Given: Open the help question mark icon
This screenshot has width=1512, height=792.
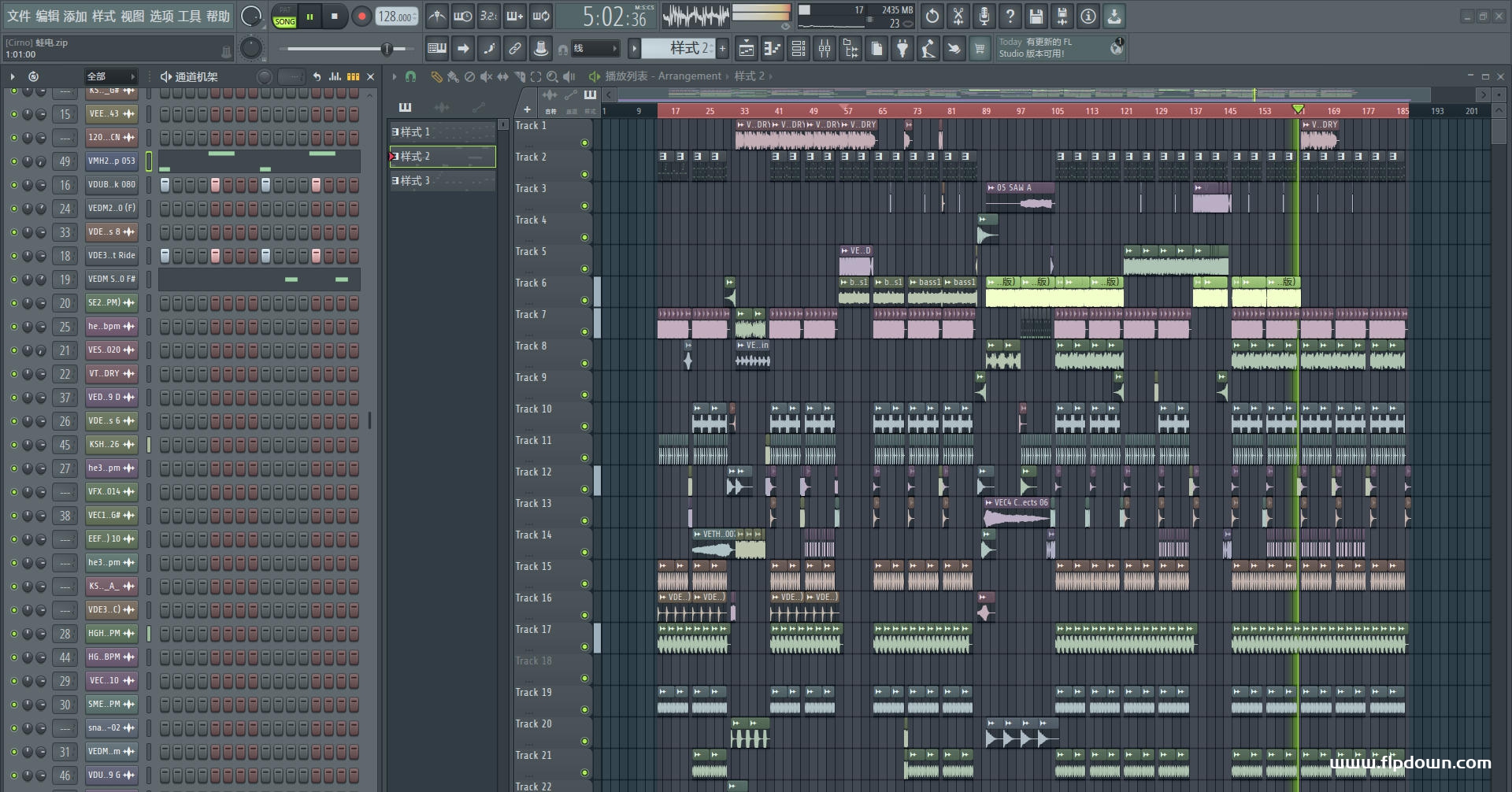Looking at the screenshot, I should pyautogui.click(x=1010, y=16).
